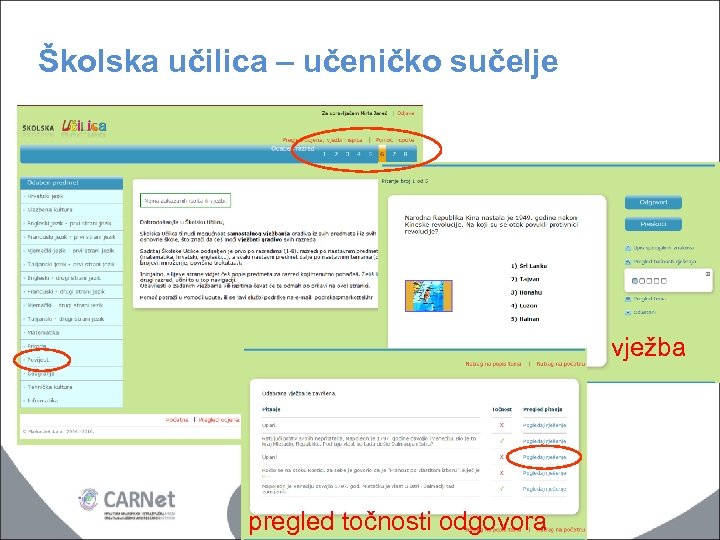720x540 pixels.
Task: Open Pogledaj rješenje in fourth results row
Action: (x=545, y=473)
